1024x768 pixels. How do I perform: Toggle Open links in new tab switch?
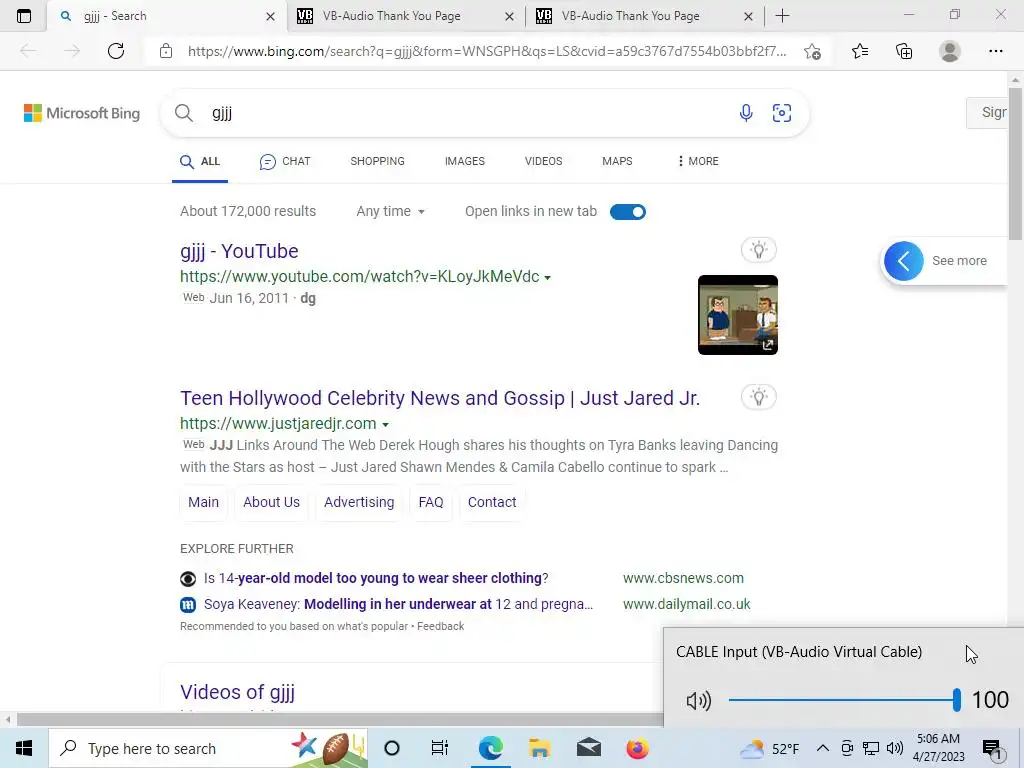(x=628, y=212)
